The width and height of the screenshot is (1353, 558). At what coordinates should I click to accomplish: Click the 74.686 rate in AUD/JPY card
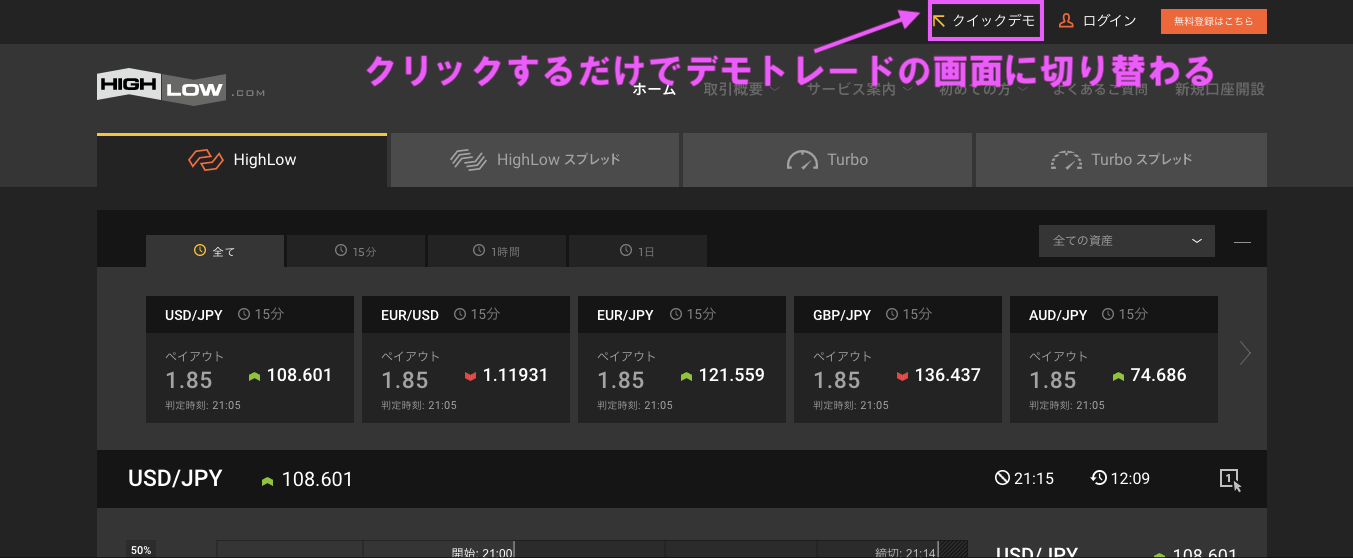point(1158,376)
